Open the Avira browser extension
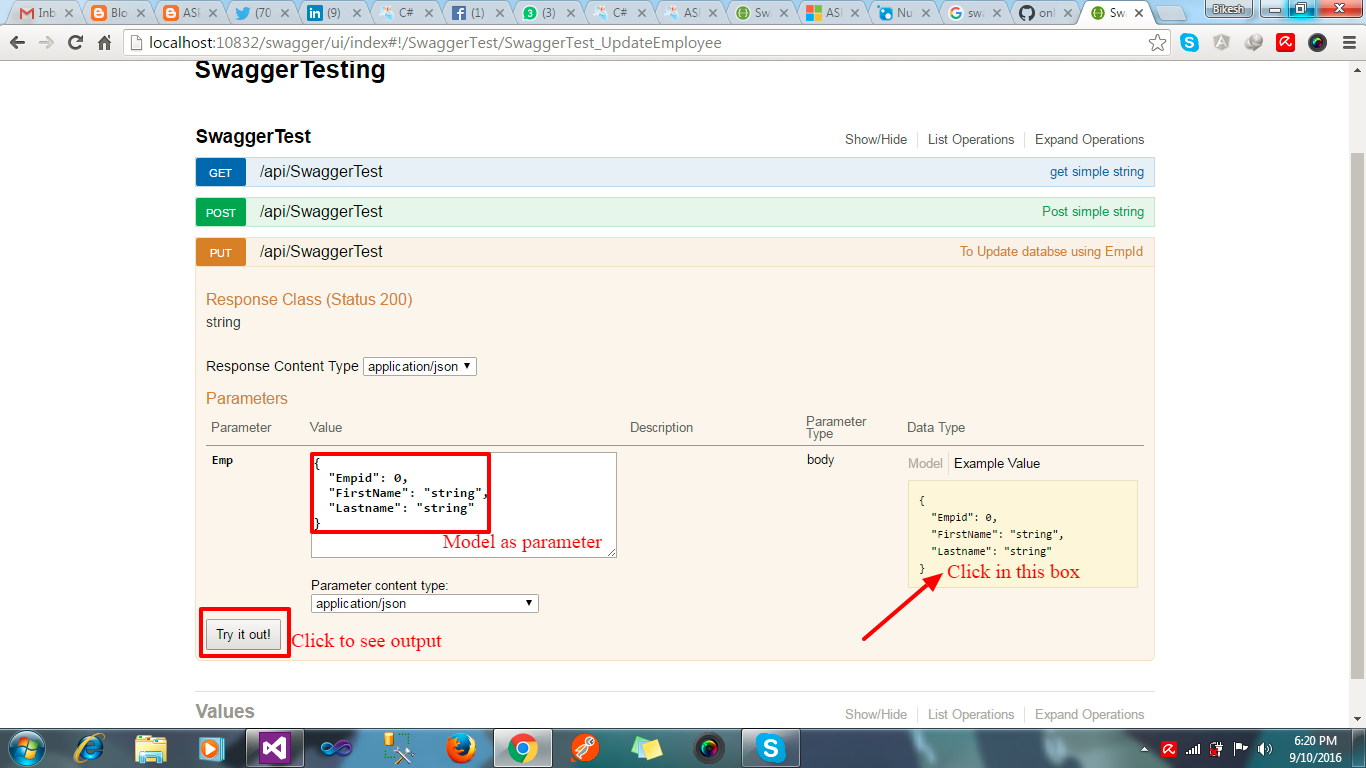Image resolution: width=1366 pixels, height=768 pixels. [1285, 42]
